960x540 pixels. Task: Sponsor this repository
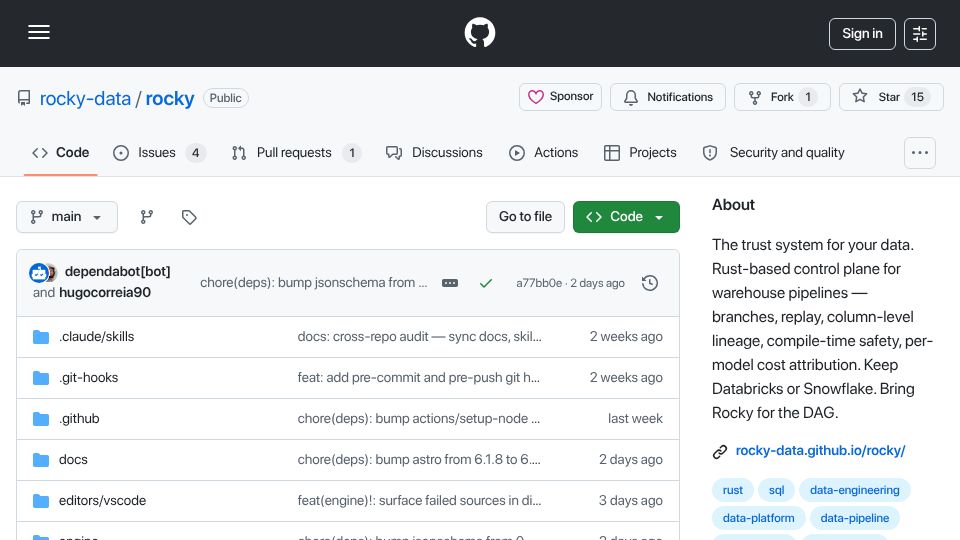click(x=560, y=97)
